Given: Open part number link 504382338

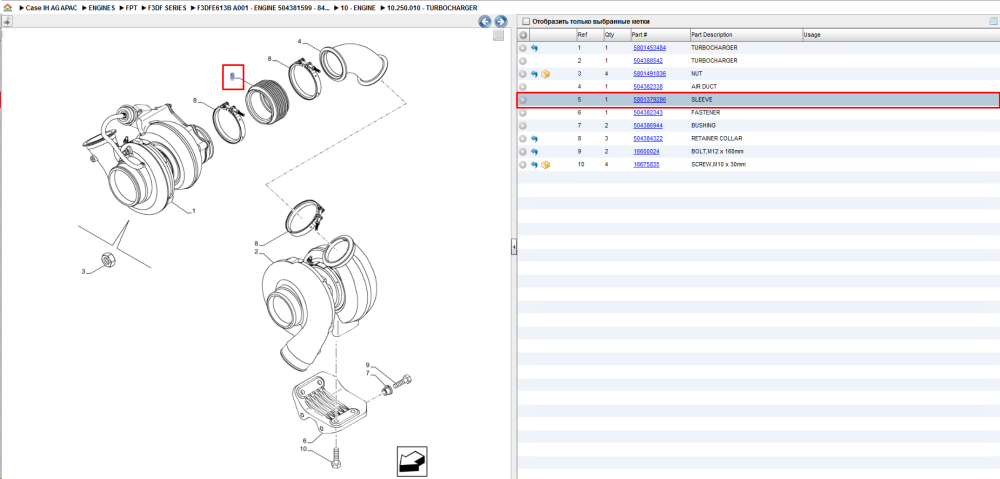Looking at the screenshot, I should tap(648, 87).
